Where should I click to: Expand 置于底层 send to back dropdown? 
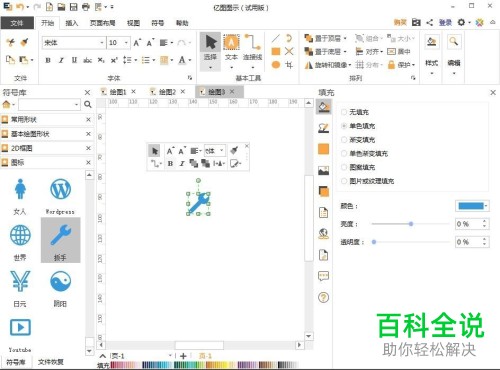(345, 51)
